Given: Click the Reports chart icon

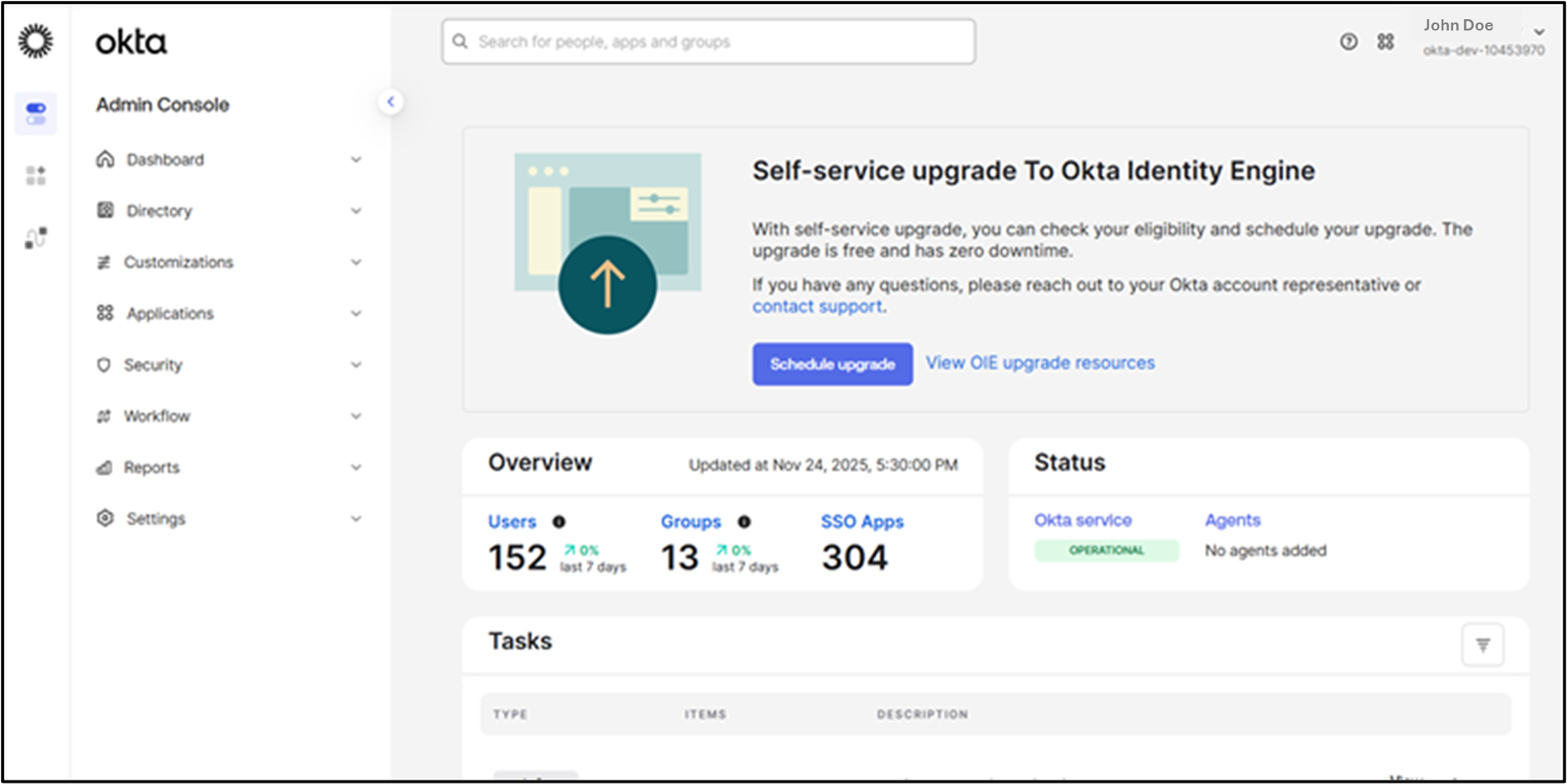Looking at the screenshot, I should (x=104, y=467).
